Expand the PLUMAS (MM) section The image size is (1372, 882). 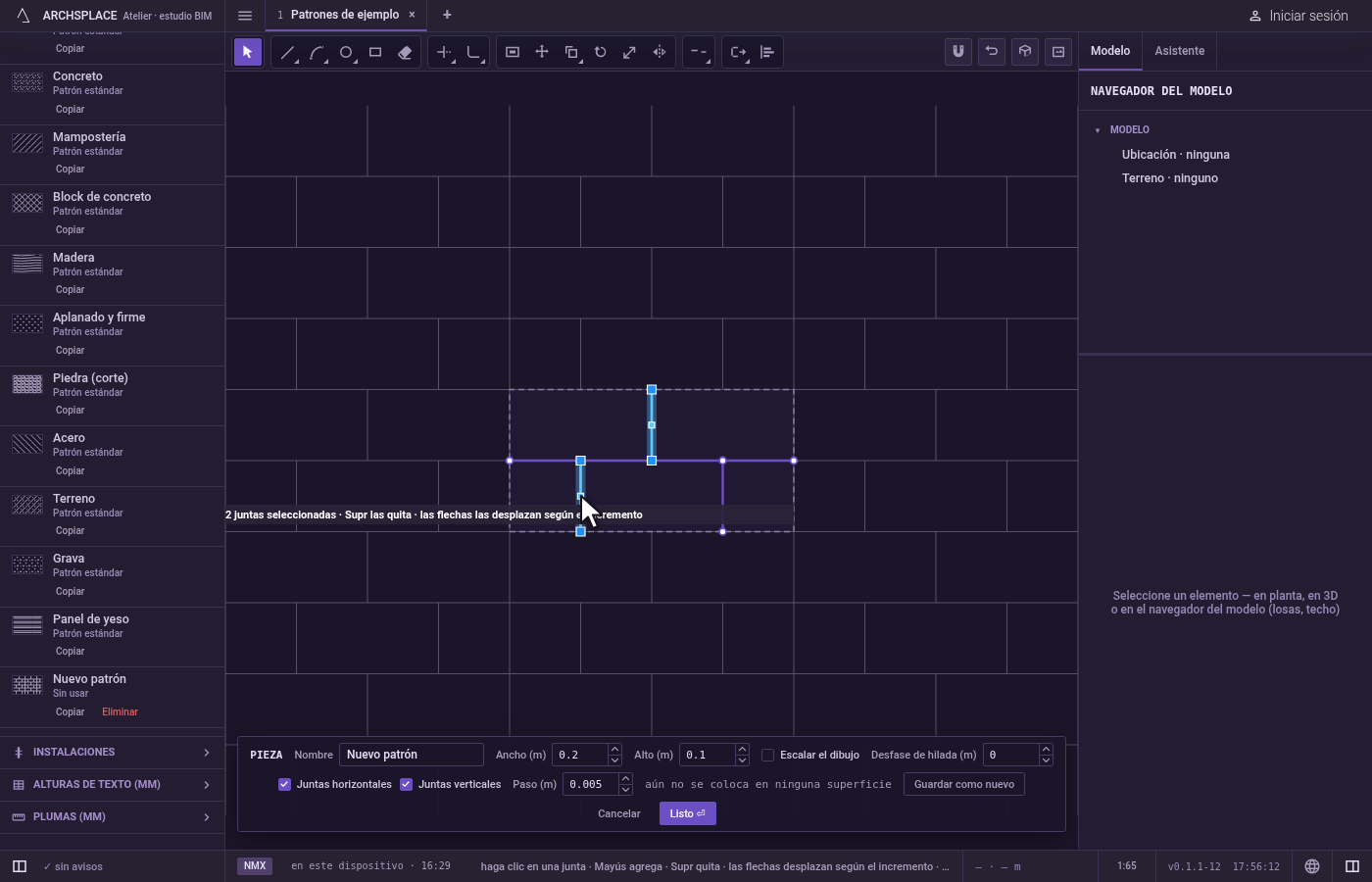click(x=112, y=817)
